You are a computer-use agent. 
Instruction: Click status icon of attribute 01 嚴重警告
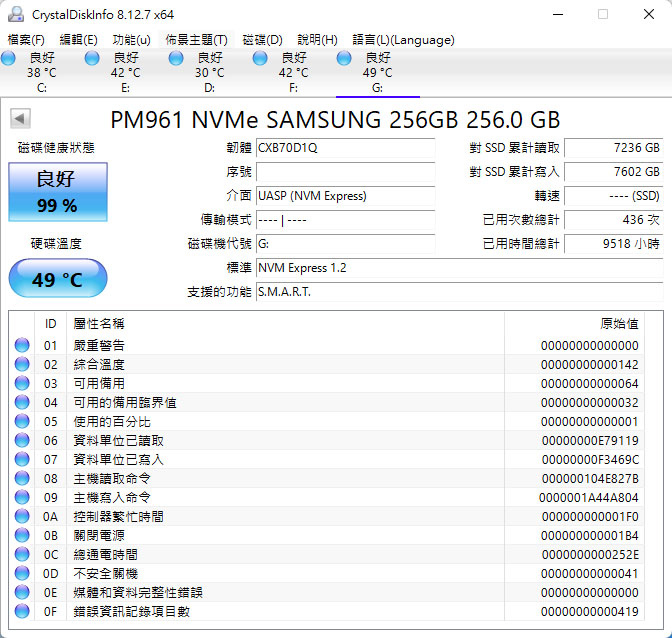click(22, 345)
